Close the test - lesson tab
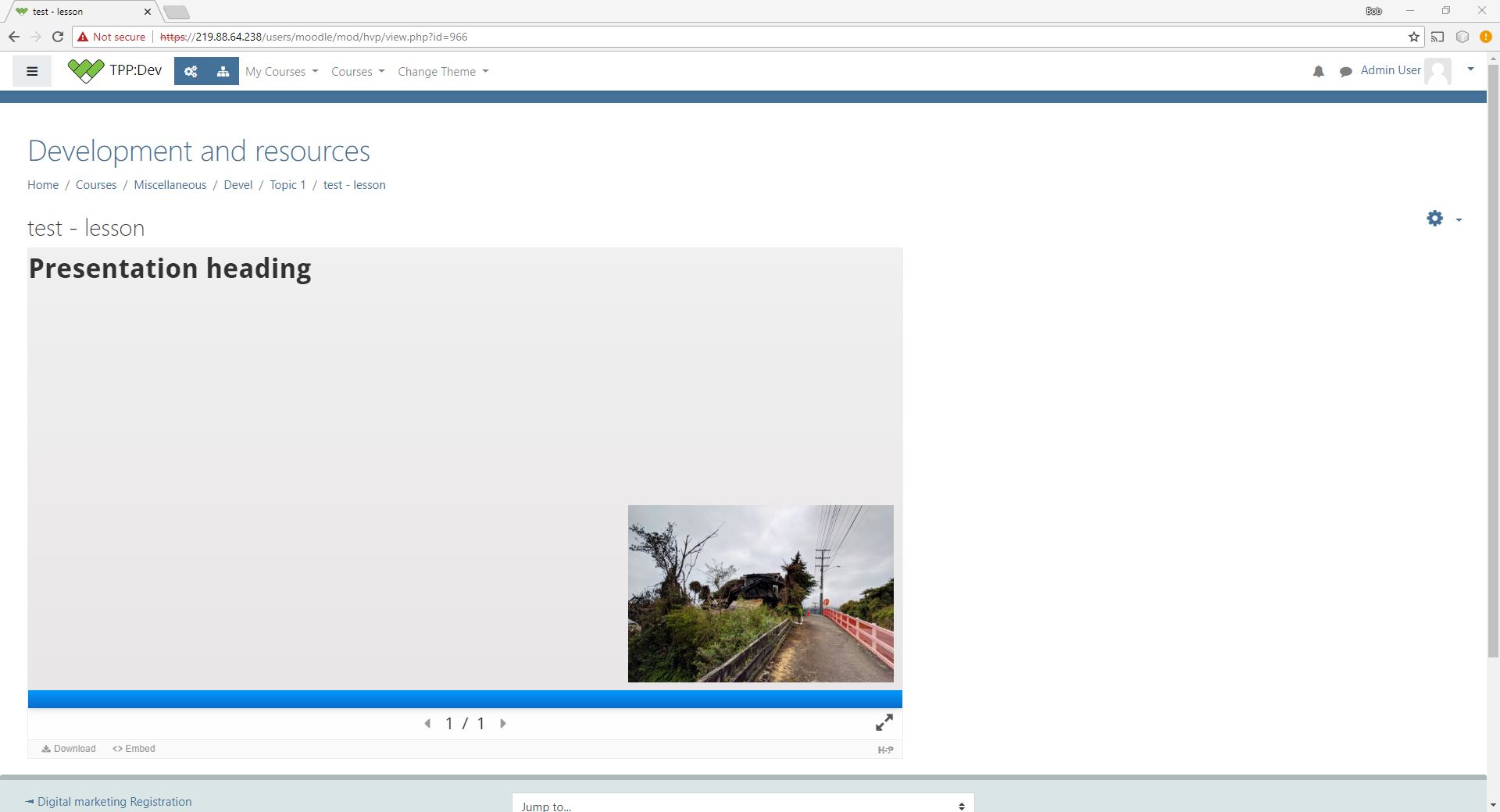 coord(148,12)
